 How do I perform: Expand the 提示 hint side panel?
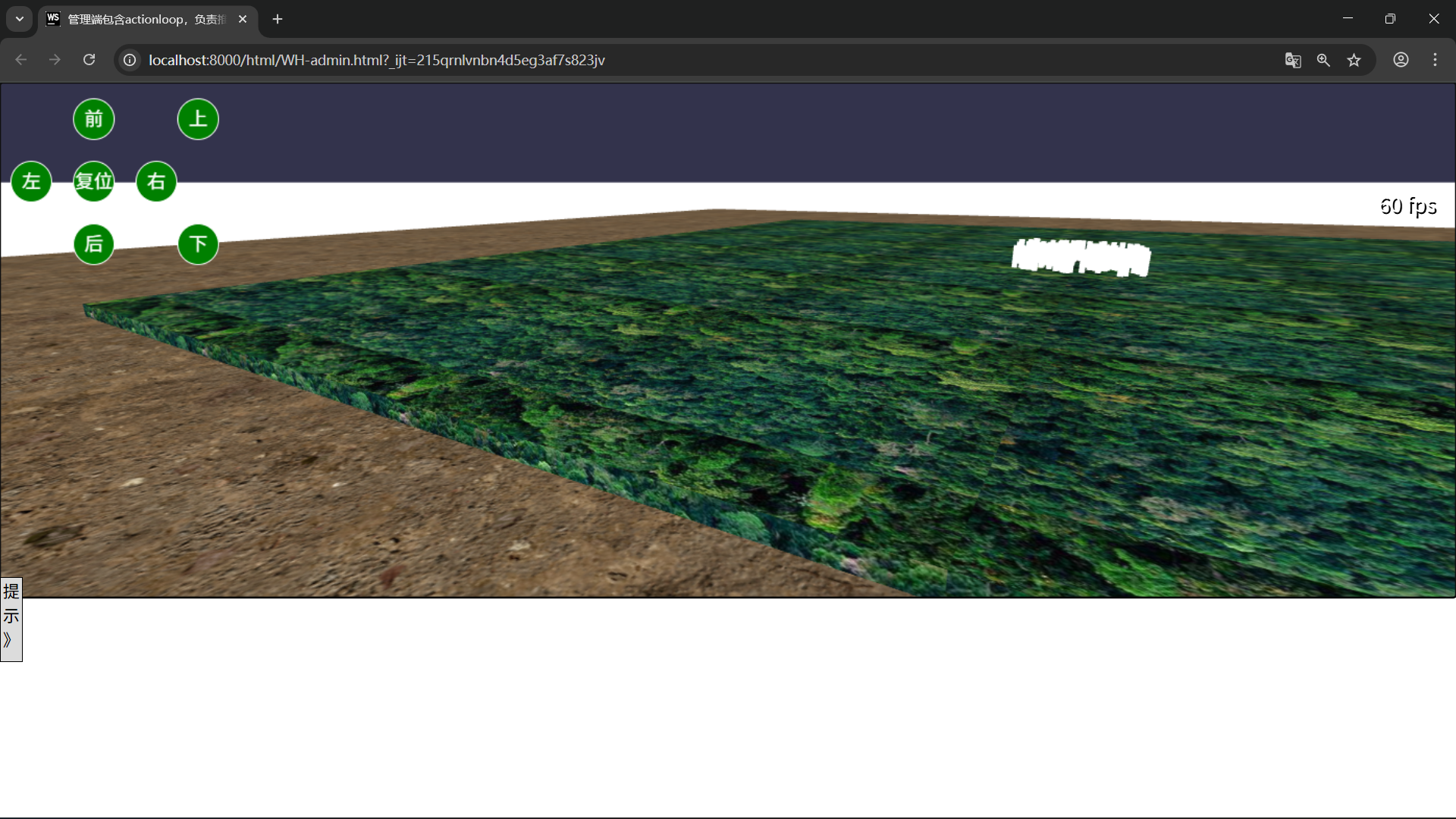coord(11,619)
